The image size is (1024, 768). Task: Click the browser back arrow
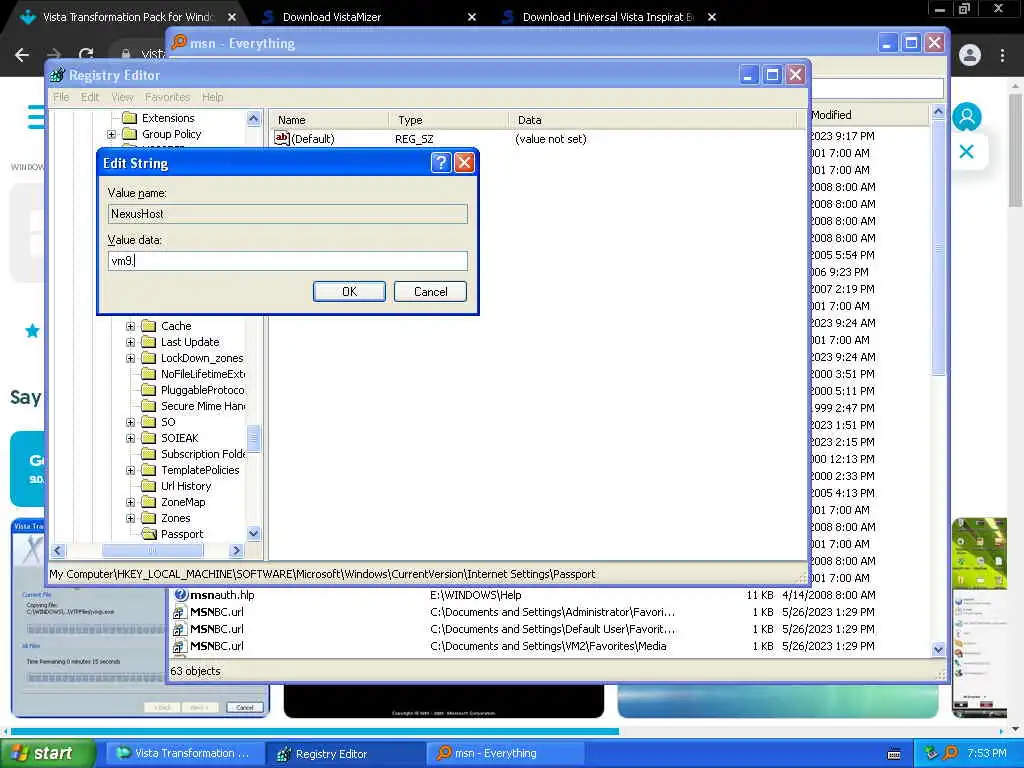(22, 55)
